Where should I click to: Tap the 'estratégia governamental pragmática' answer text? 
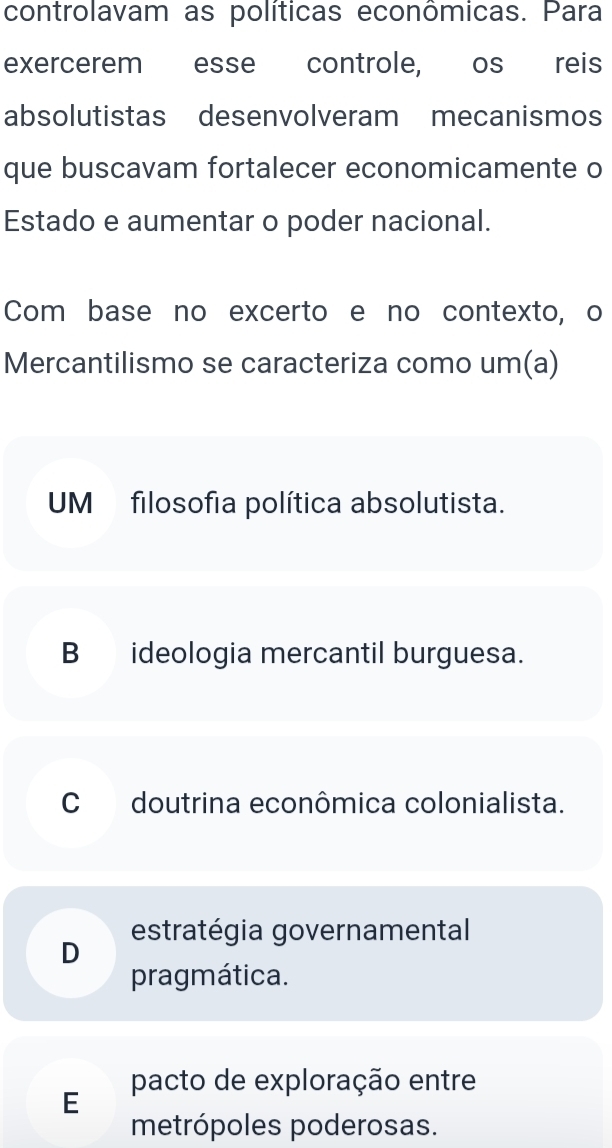click(300, 952)
